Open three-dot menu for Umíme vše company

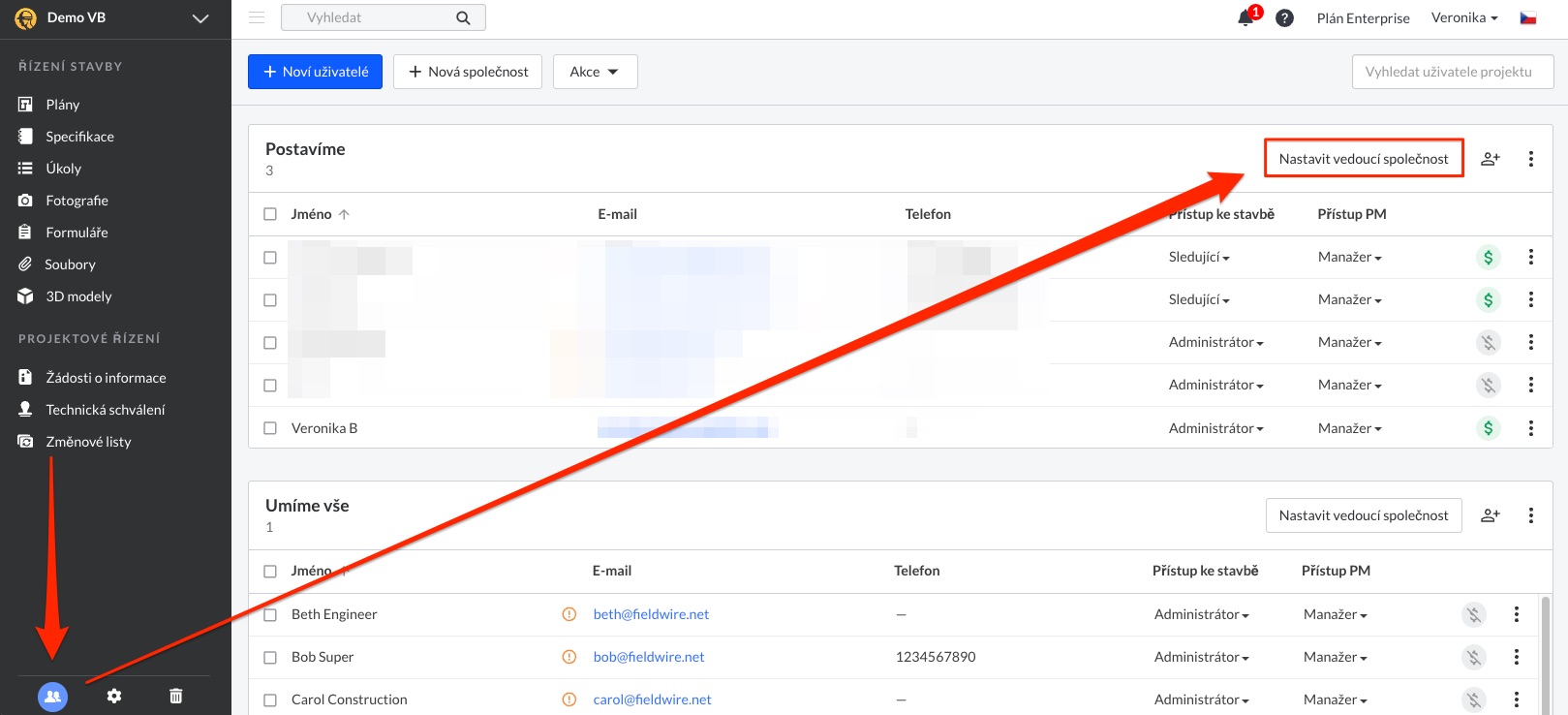(x=1530, y=515)
